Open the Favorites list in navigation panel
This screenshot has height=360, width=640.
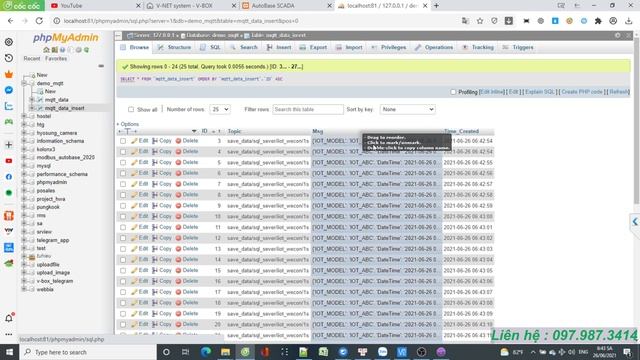[56, 59]
